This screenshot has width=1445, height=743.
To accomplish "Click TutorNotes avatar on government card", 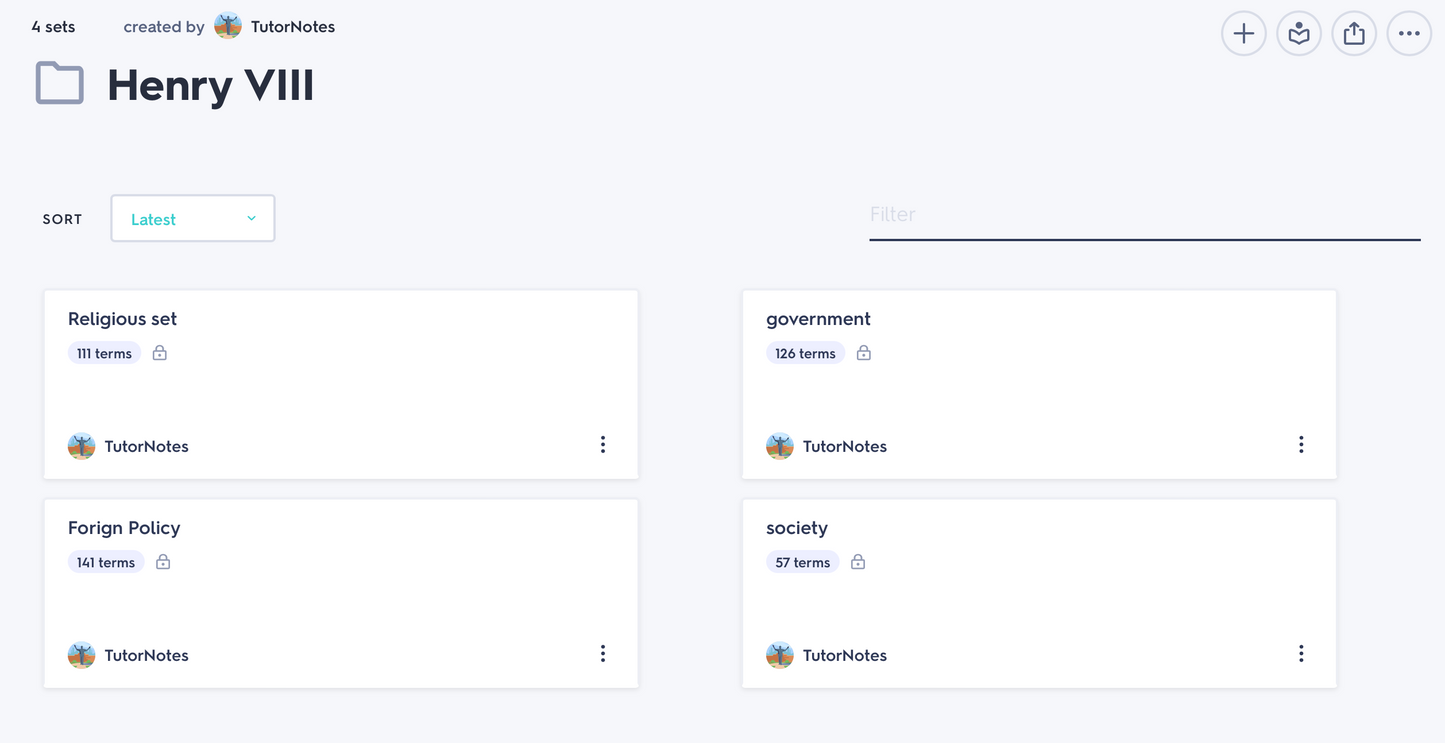I will (x=780, y=446).
